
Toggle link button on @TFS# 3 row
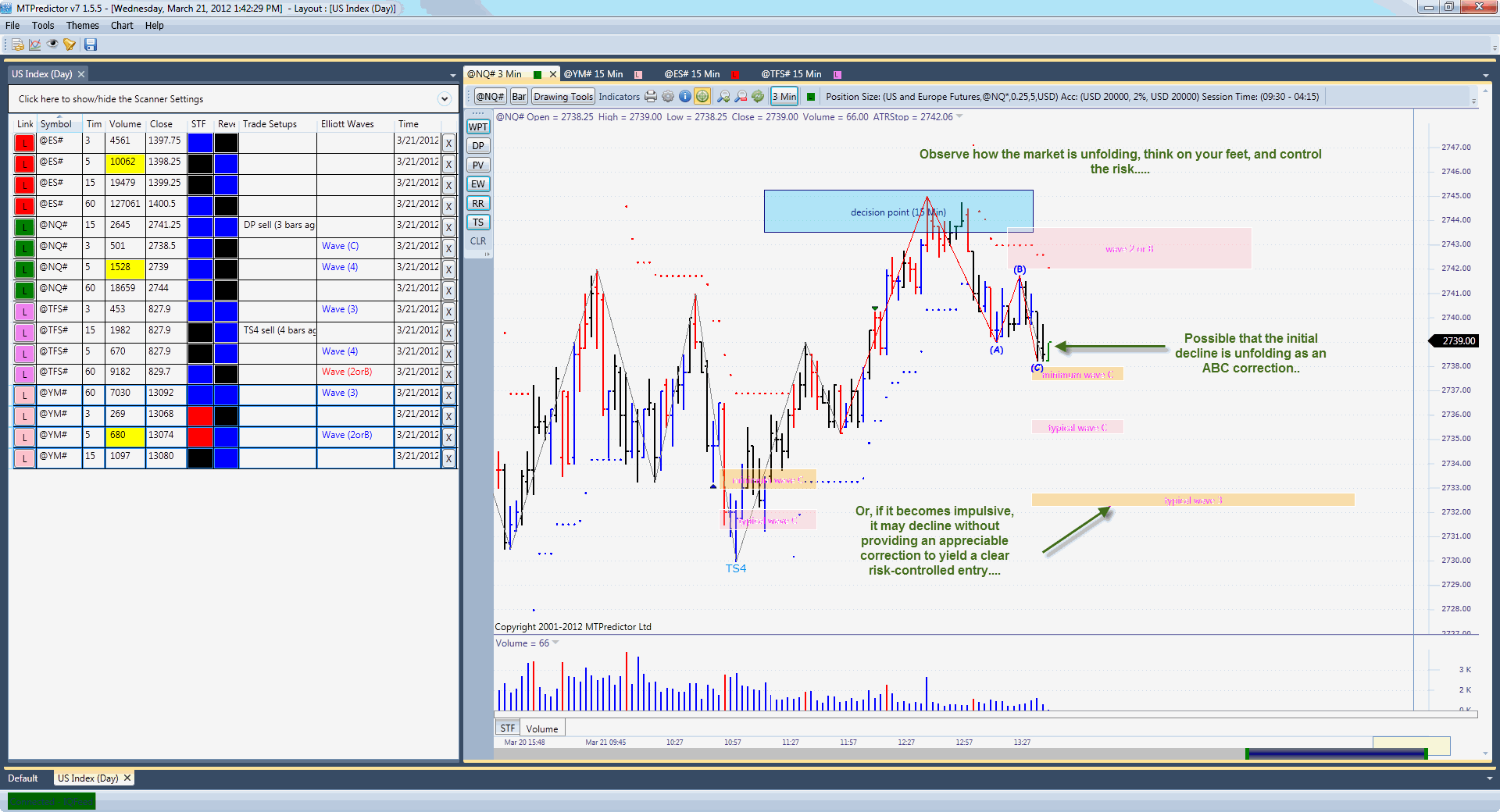click(x=25, y=312)
